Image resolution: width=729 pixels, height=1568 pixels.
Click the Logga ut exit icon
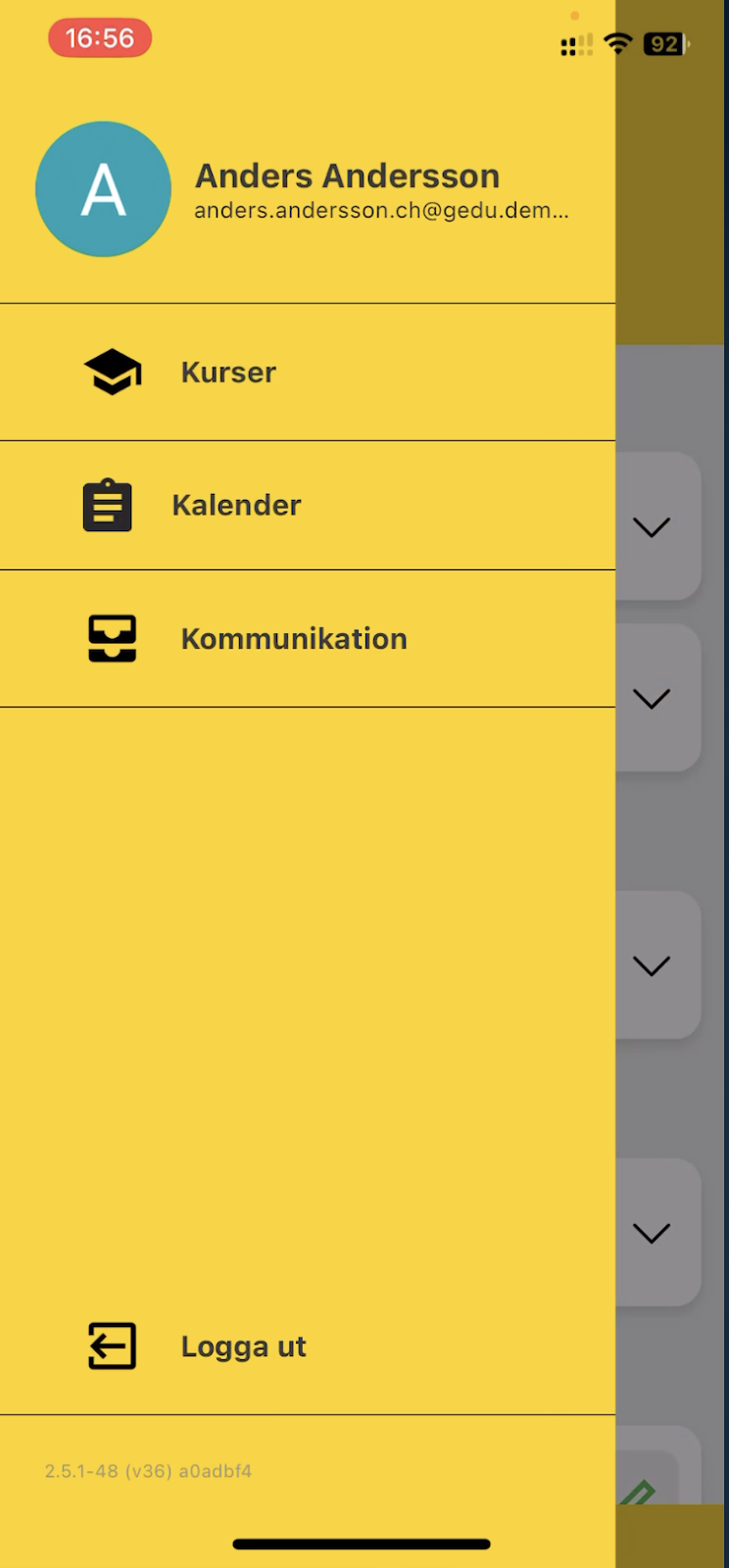[x=113, y=1347]
